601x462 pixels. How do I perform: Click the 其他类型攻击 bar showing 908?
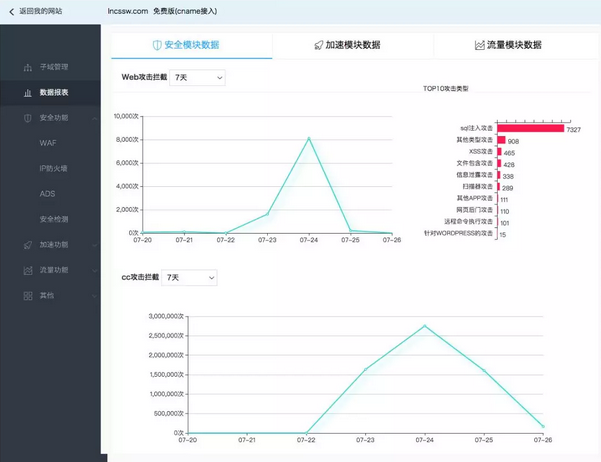pyautogui.click(x=501, y=140)
